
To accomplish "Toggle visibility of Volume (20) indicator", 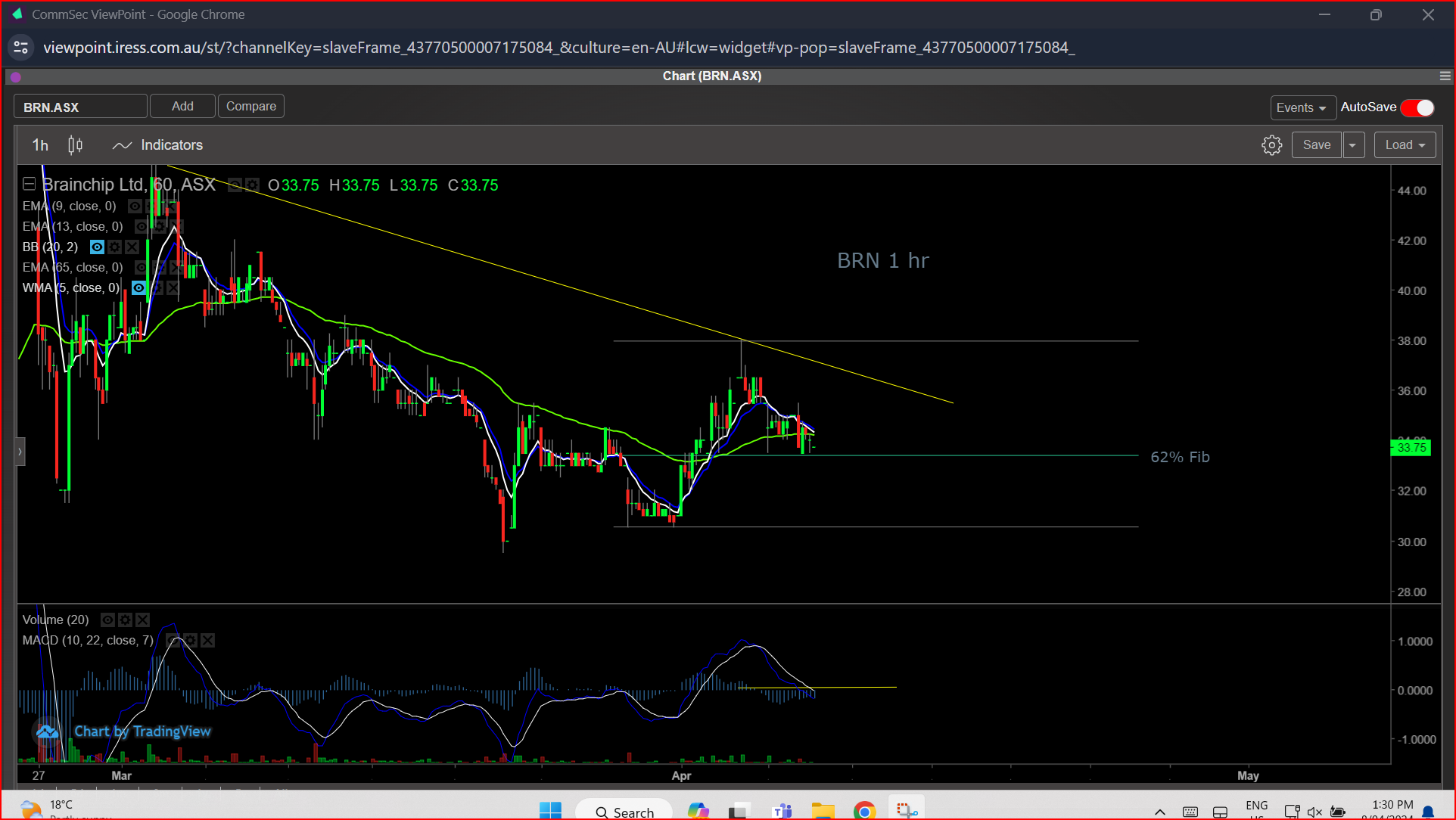I will coord(107,620).
